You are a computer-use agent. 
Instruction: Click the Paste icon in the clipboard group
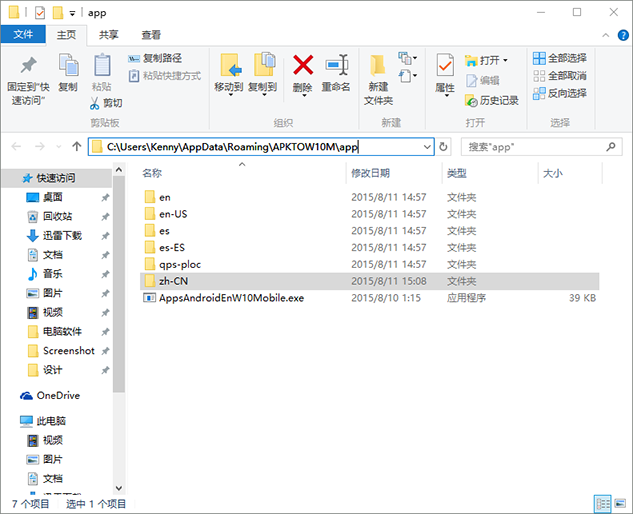(x=102, y=73)
